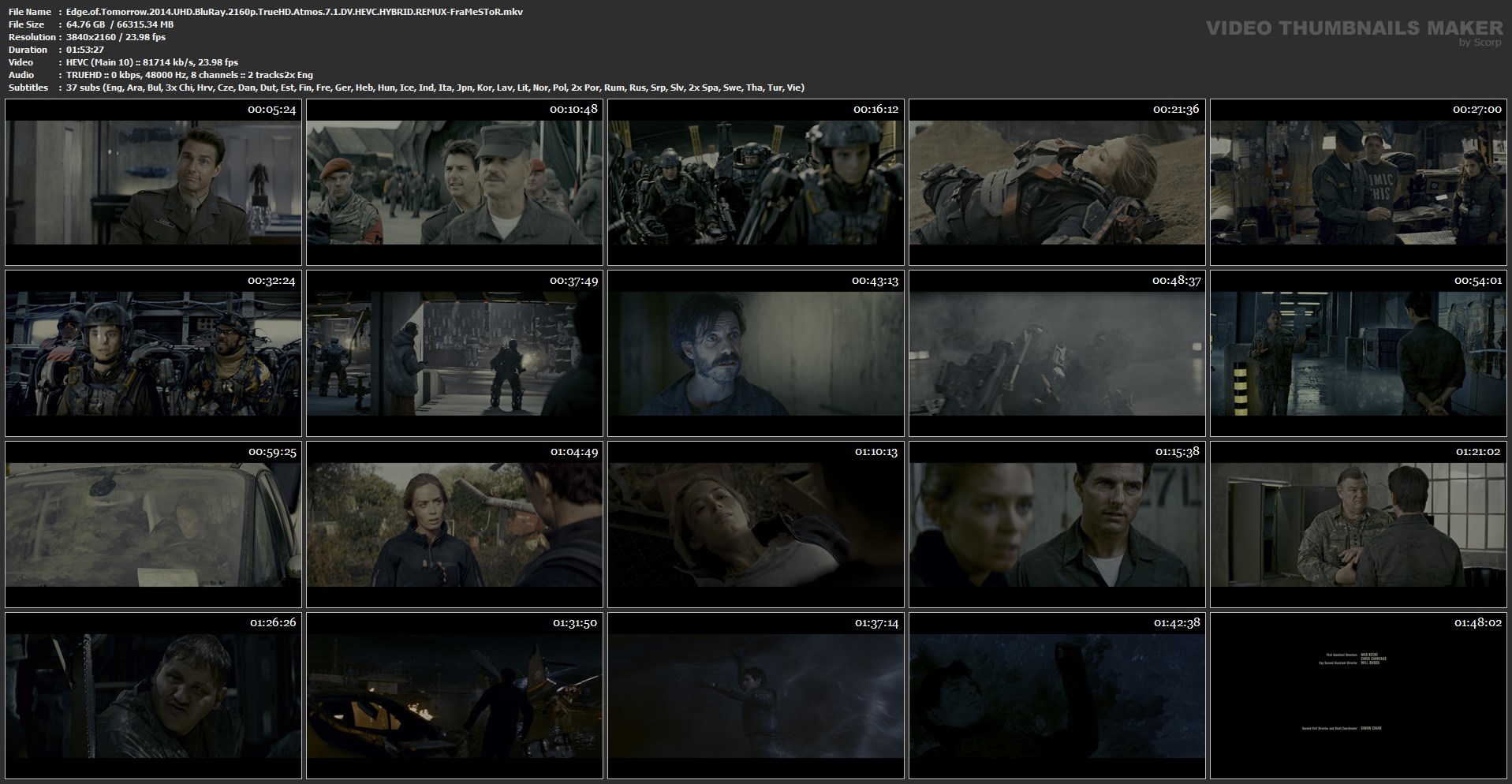
Task: Select the thumbnail at timestamp 00:37:49
Action: tap(454, 353)
